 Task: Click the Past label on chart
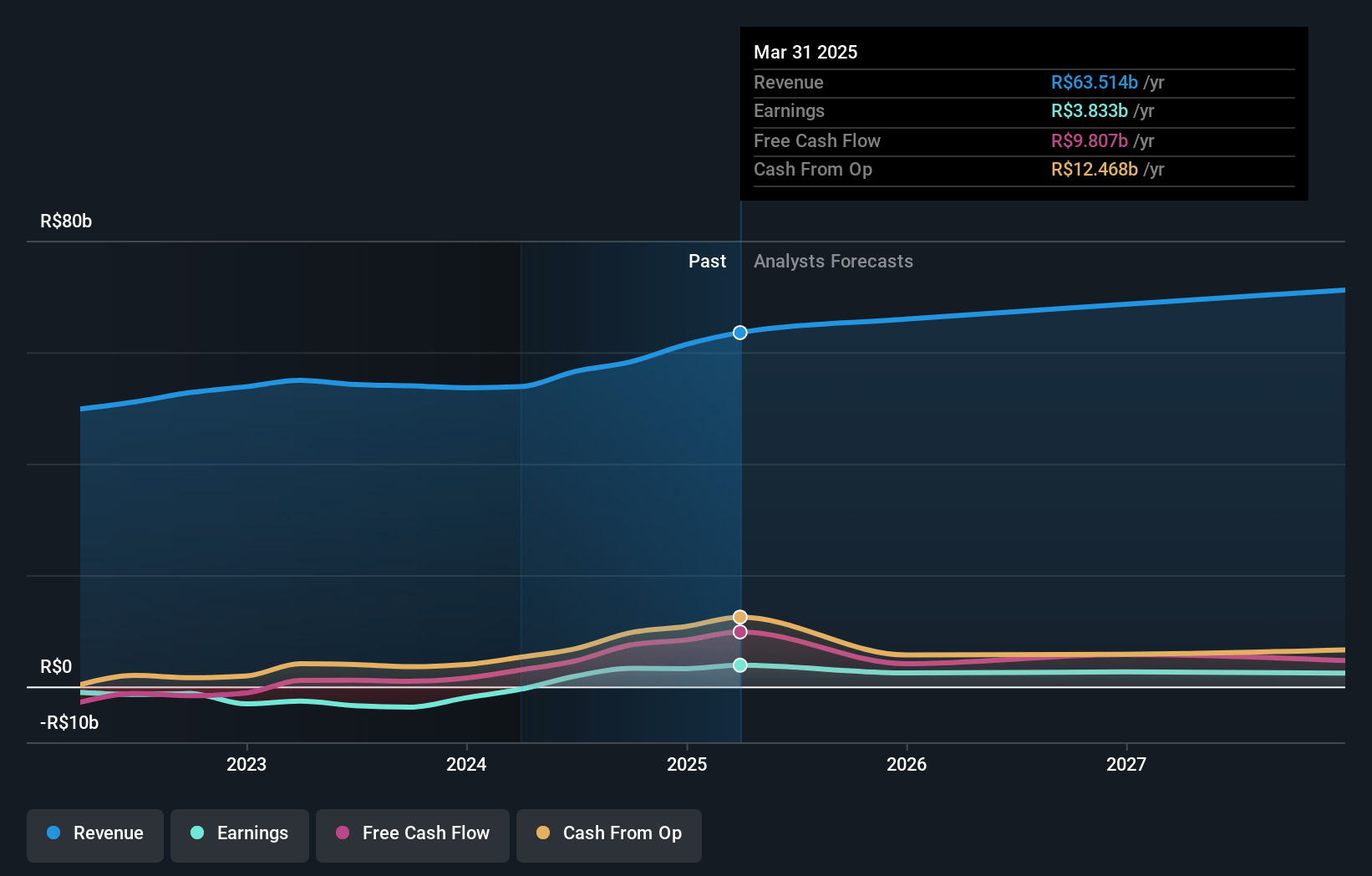click(707, 262)
